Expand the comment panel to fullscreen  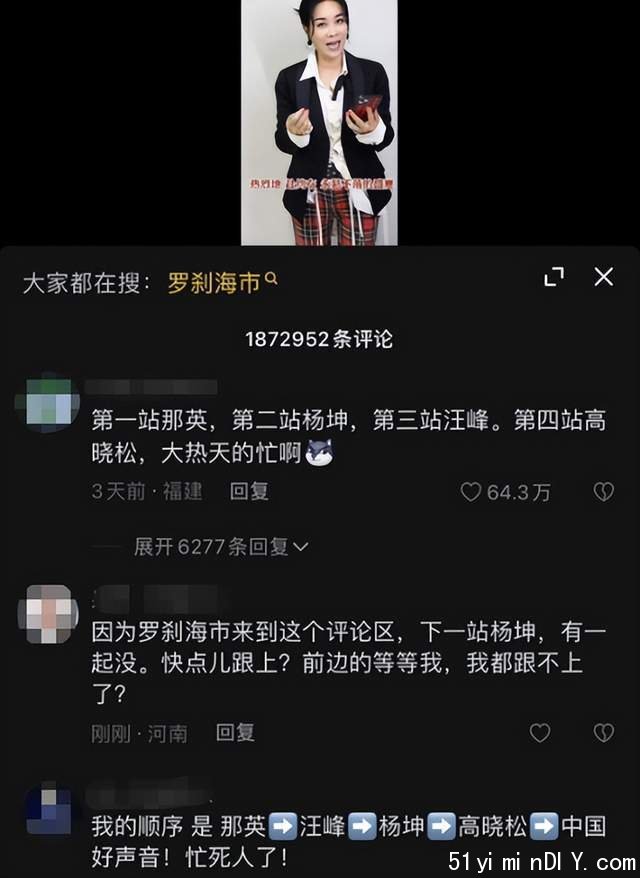(x=554, y=277)
